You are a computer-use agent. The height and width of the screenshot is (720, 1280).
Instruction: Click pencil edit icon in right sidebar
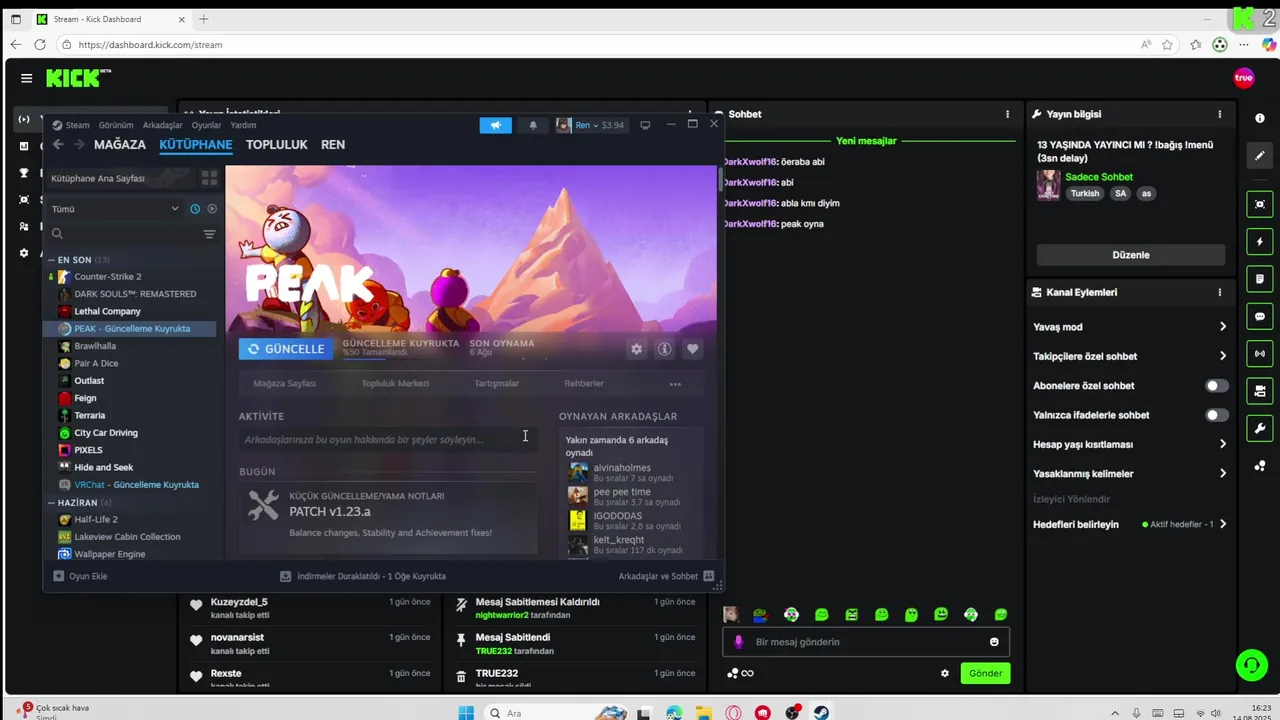(x=1259, y=156)
